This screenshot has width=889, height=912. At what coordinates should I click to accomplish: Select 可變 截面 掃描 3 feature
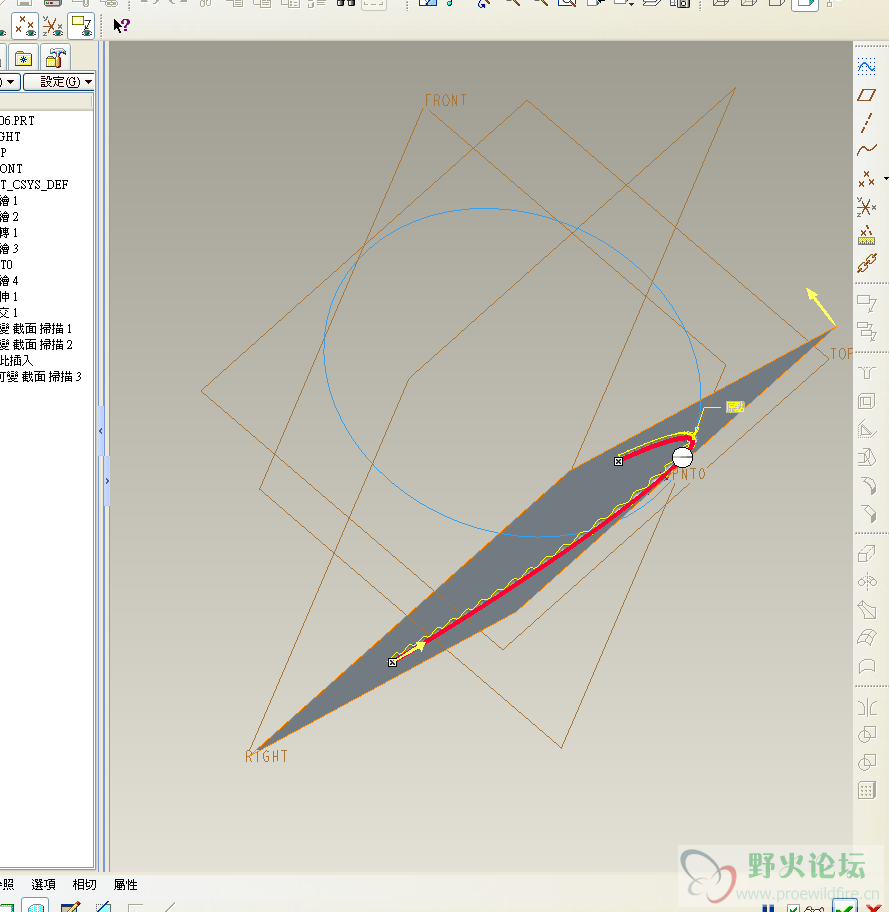point(41,377)
